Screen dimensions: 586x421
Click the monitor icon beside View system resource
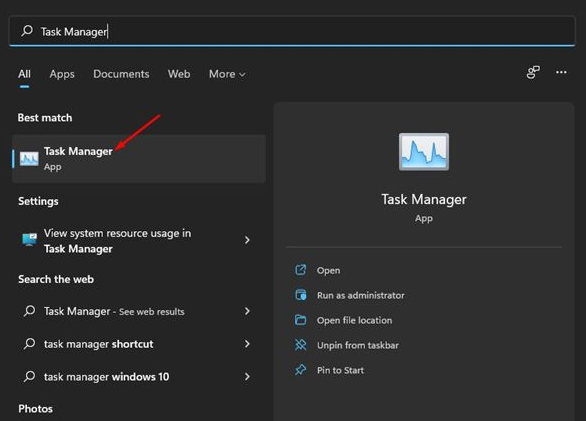[x=29, y=240]
